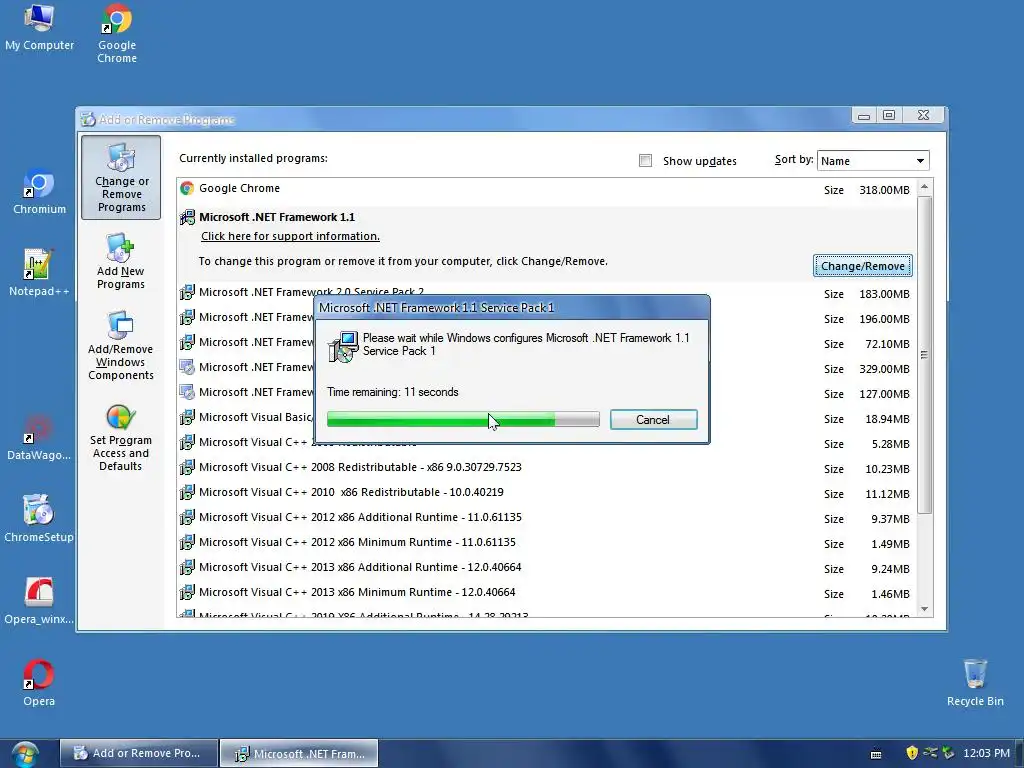This screenshot has height=768, width=1024.
Task: Maximize the Add or Remove Programs window
Action: (889, 116)
